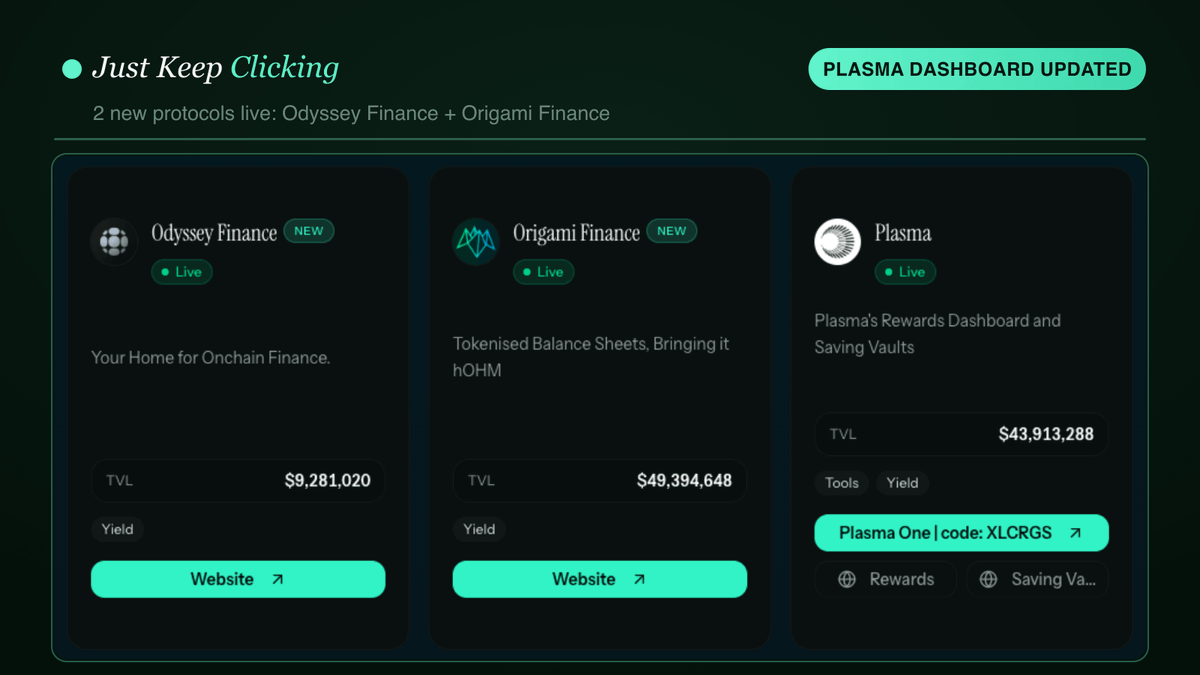
Task: Open the Saving Va... link in Plasma card
Action: (1038, 579)
